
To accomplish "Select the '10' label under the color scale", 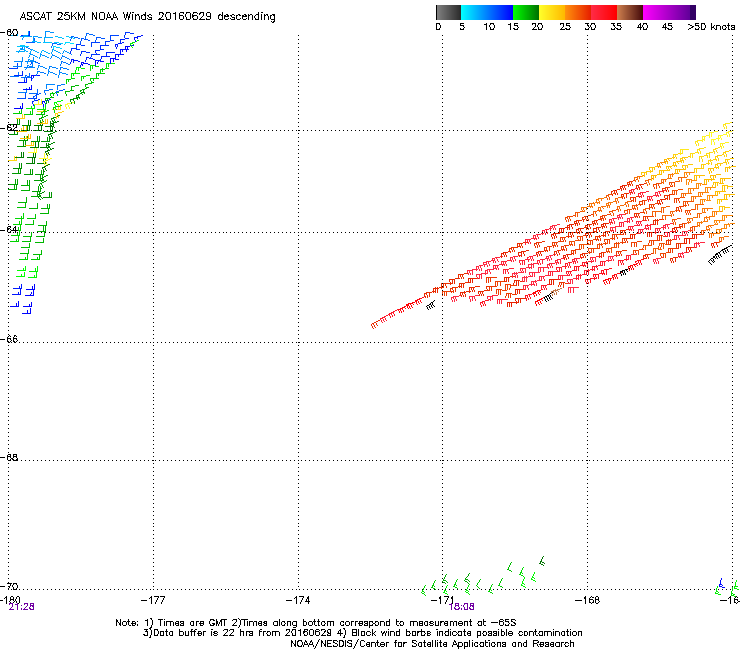I will (489, 27).
